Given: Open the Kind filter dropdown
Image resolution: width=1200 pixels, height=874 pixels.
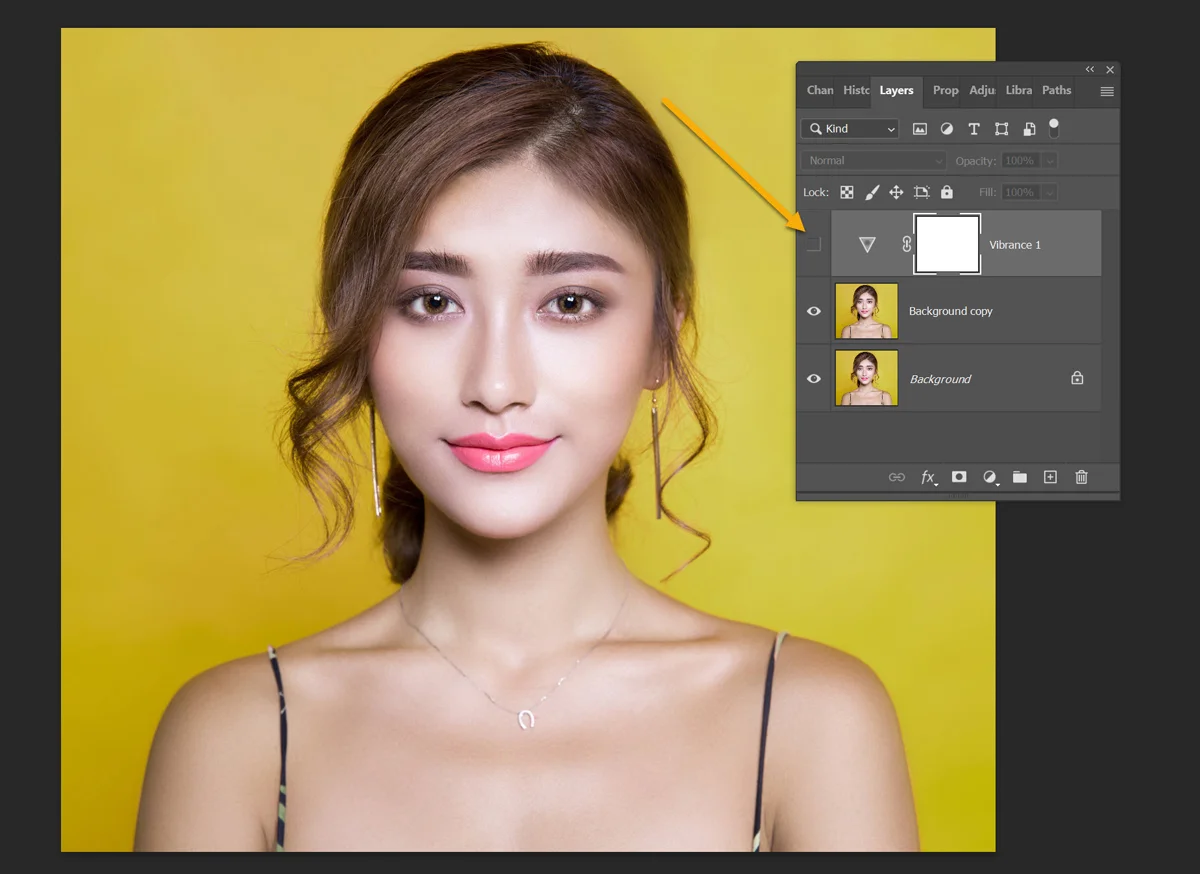Looking at the screenshot, I should click(x=850, y=129).
